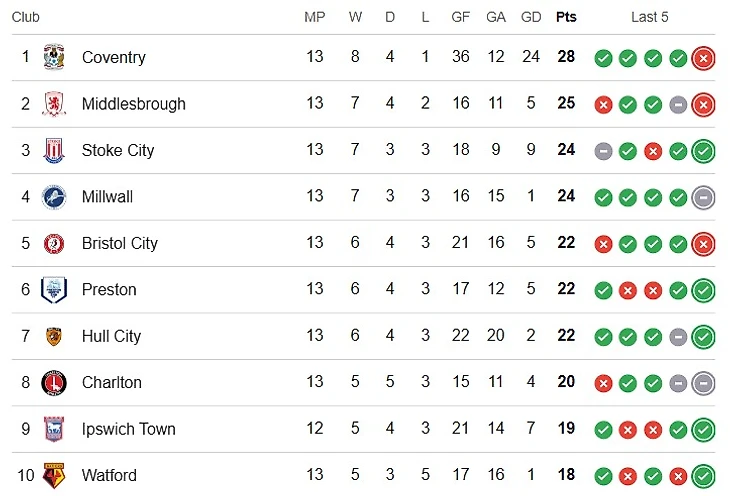
Task: Click the Ipswich Town crest icon
Action: click(54, 429)
